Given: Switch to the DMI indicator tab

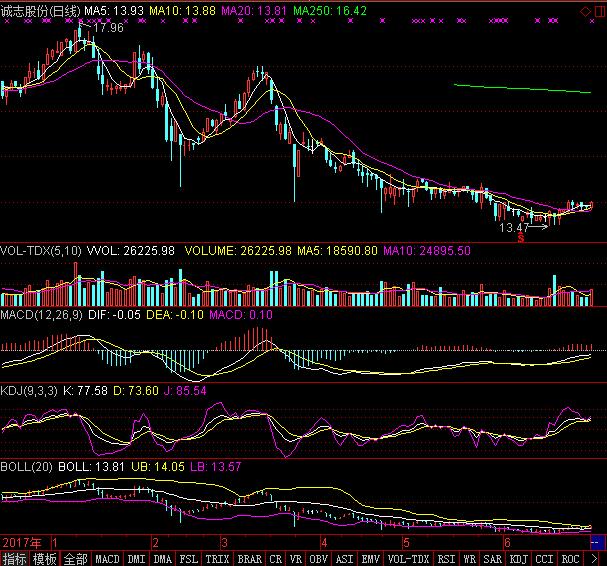Looking at the screenshot, I should coord(136,559).
